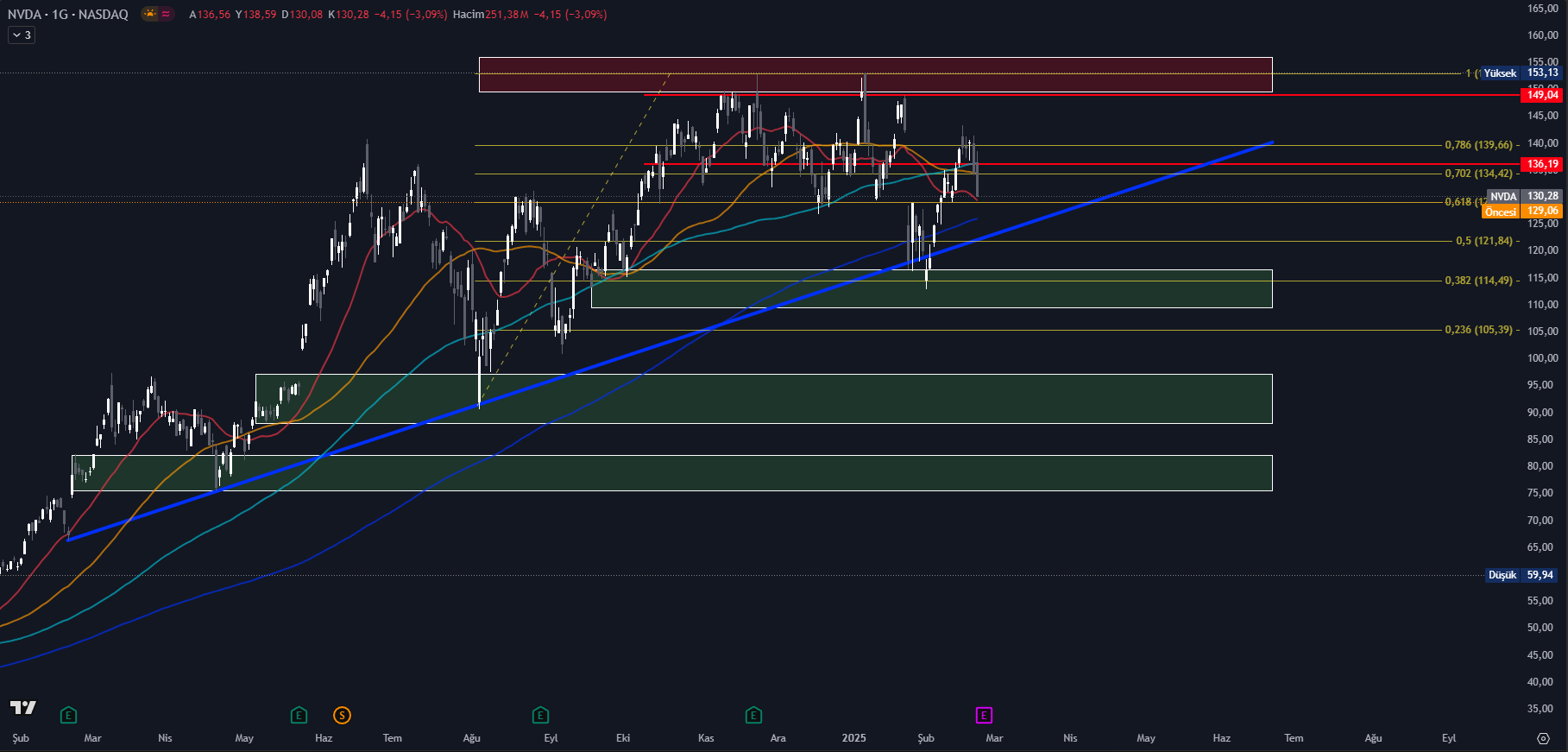Image resolution: width=1568 pixels, height=752 pixels.
Task: Open the earnings E marker left of the S marker
Action: 299,715
